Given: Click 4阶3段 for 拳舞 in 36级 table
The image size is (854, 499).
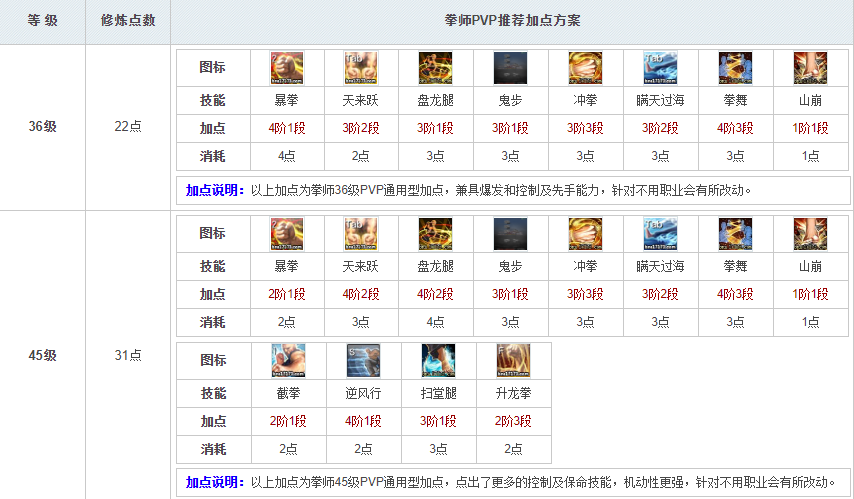Looking at the screenshot, I should coord(735,129).
